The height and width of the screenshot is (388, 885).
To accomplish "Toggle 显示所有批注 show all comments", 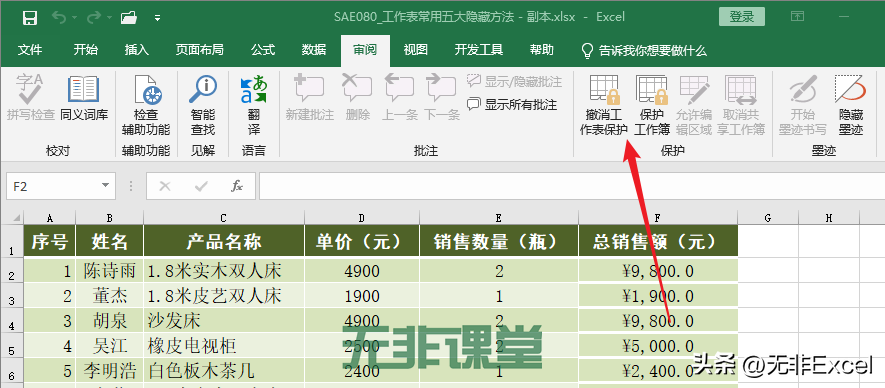I will coord(512,104).
